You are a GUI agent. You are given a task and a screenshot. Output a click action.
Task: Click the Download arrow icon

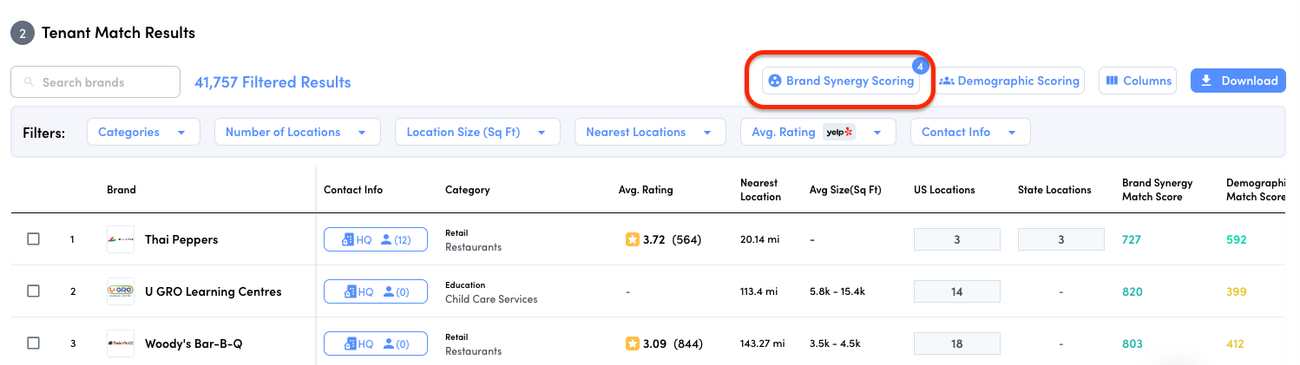[x=1206, y=81]
